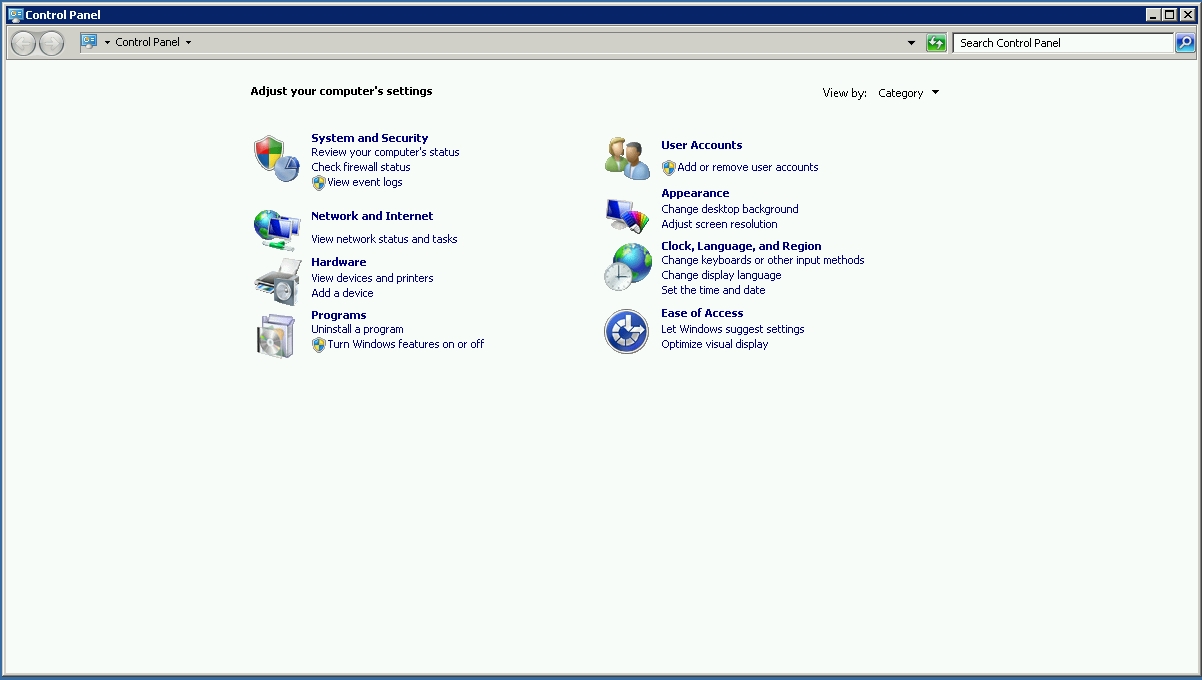Open View network status and tasks
Screen dimensions: 1202x680
point(384,239)
